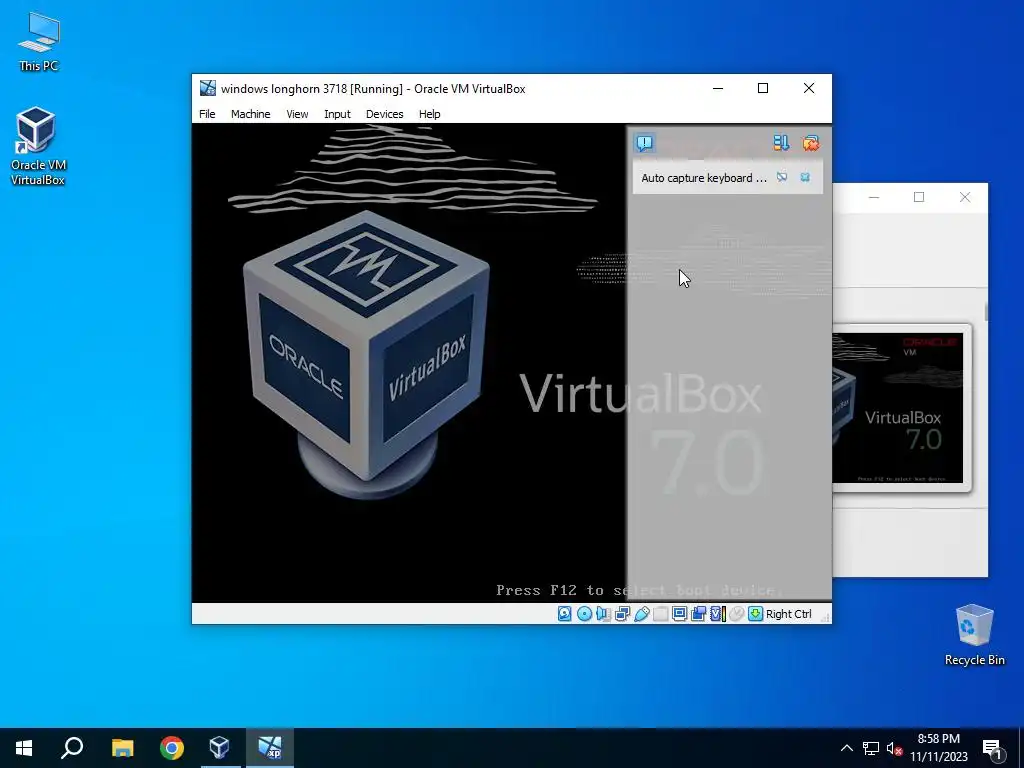Click the Right Ctrl host key label
This screenshot has width=1024, height=768.
788,614
